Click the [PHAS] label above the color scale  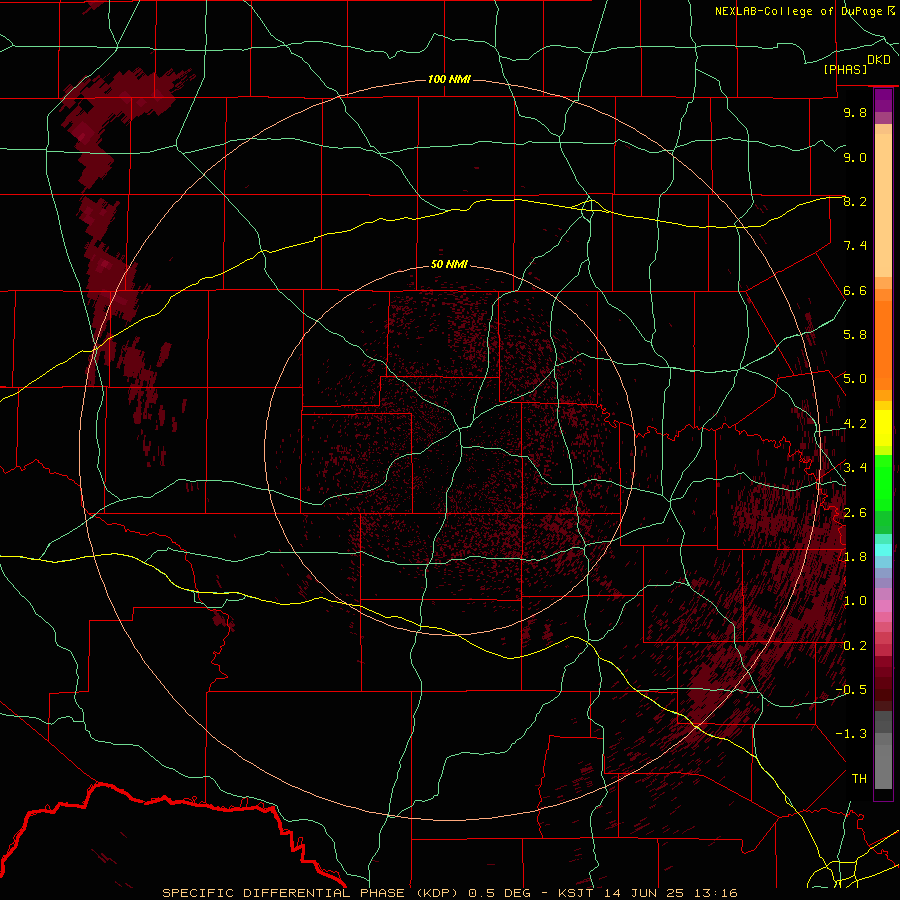tap(845, 69)
